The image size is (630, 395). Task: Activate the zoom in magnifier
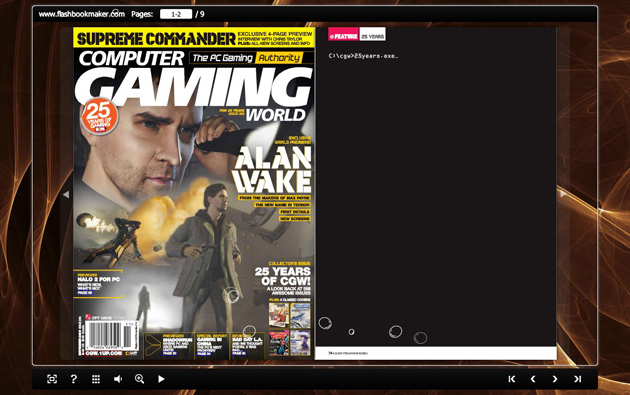[139, 379]
